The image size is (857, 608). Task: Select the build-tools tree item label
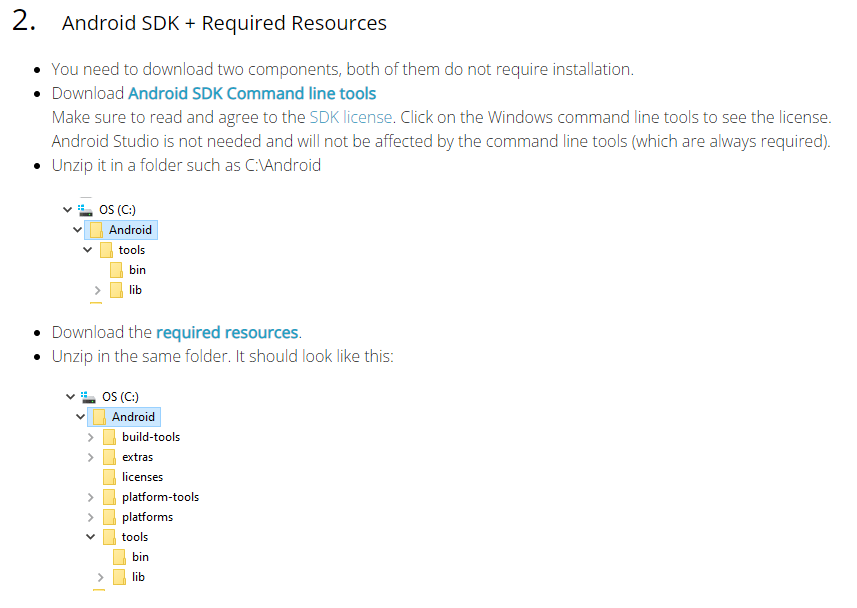[151, 437]
